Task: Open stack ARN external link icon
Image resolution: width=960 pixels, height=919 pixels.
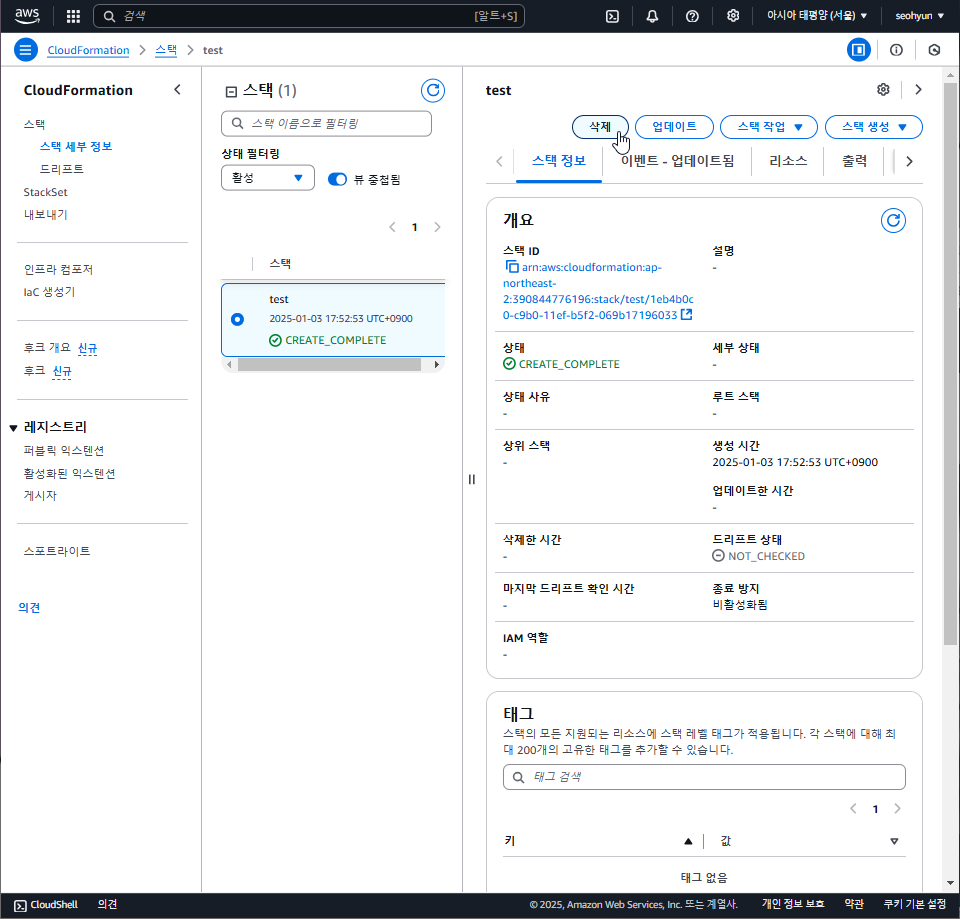Action: (687, 315)
